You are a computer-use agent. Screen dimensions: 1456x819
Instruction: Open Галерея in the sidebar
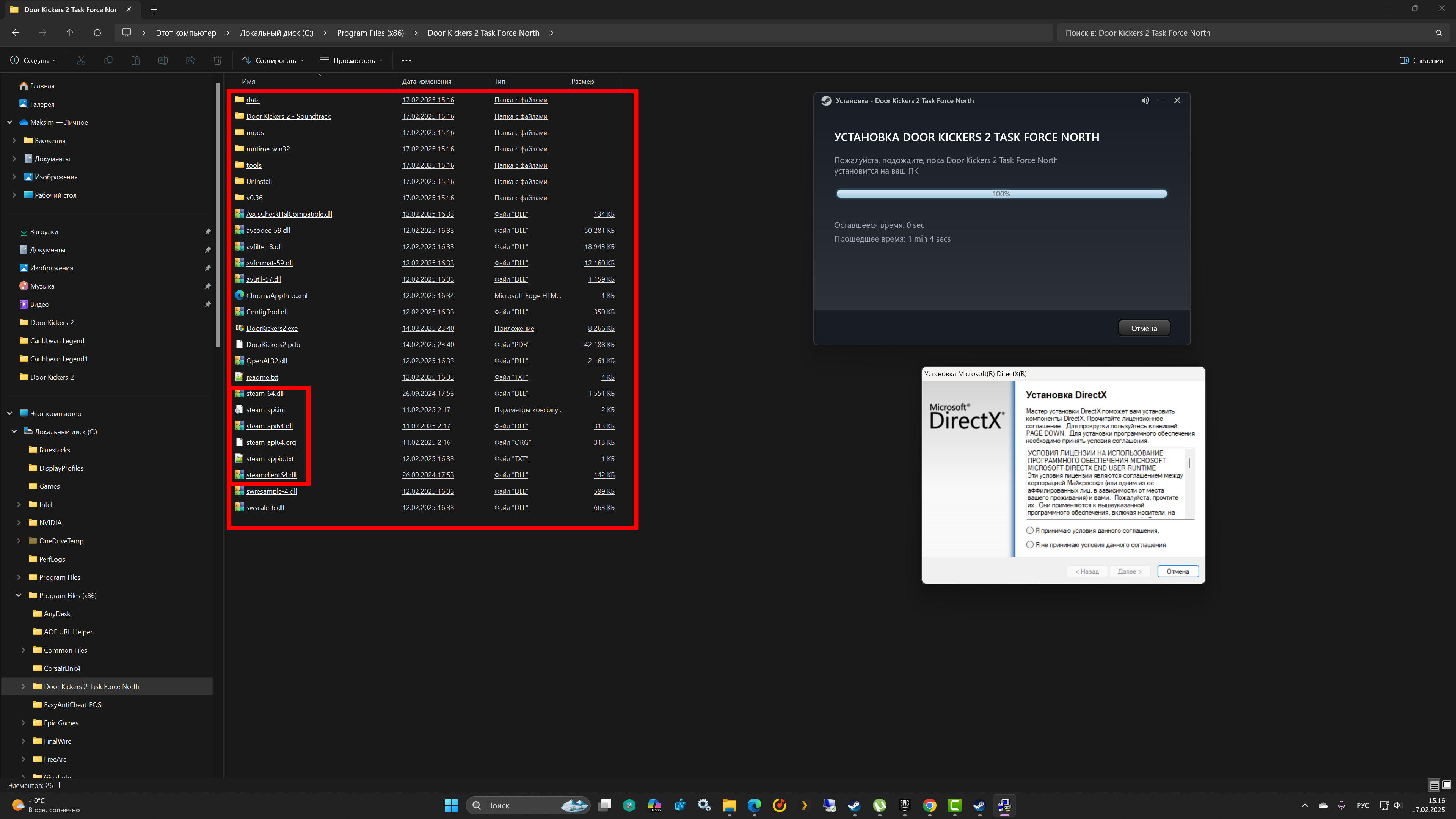[x=37, y=104]
